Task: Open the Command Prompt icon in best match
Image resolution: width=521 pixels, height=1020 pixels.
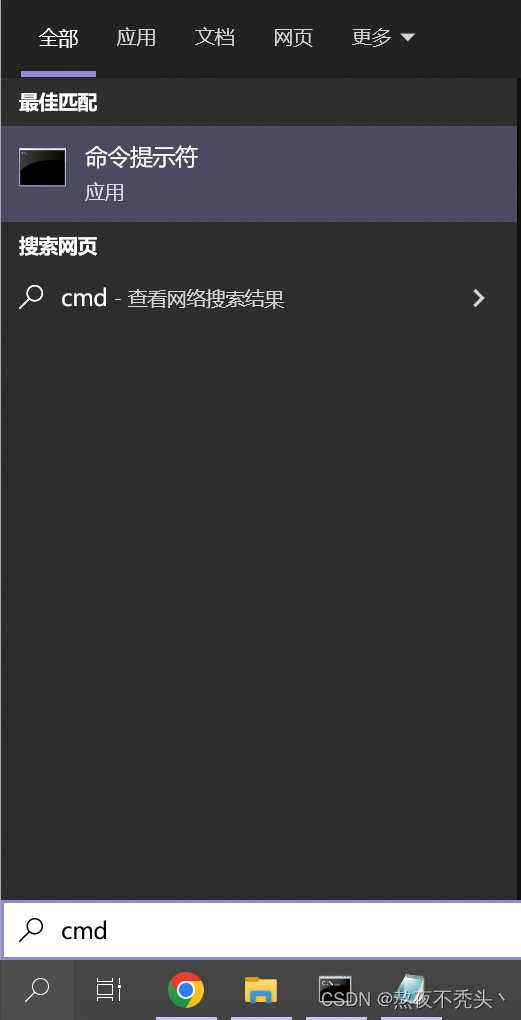Action: [x=42, y=167]
